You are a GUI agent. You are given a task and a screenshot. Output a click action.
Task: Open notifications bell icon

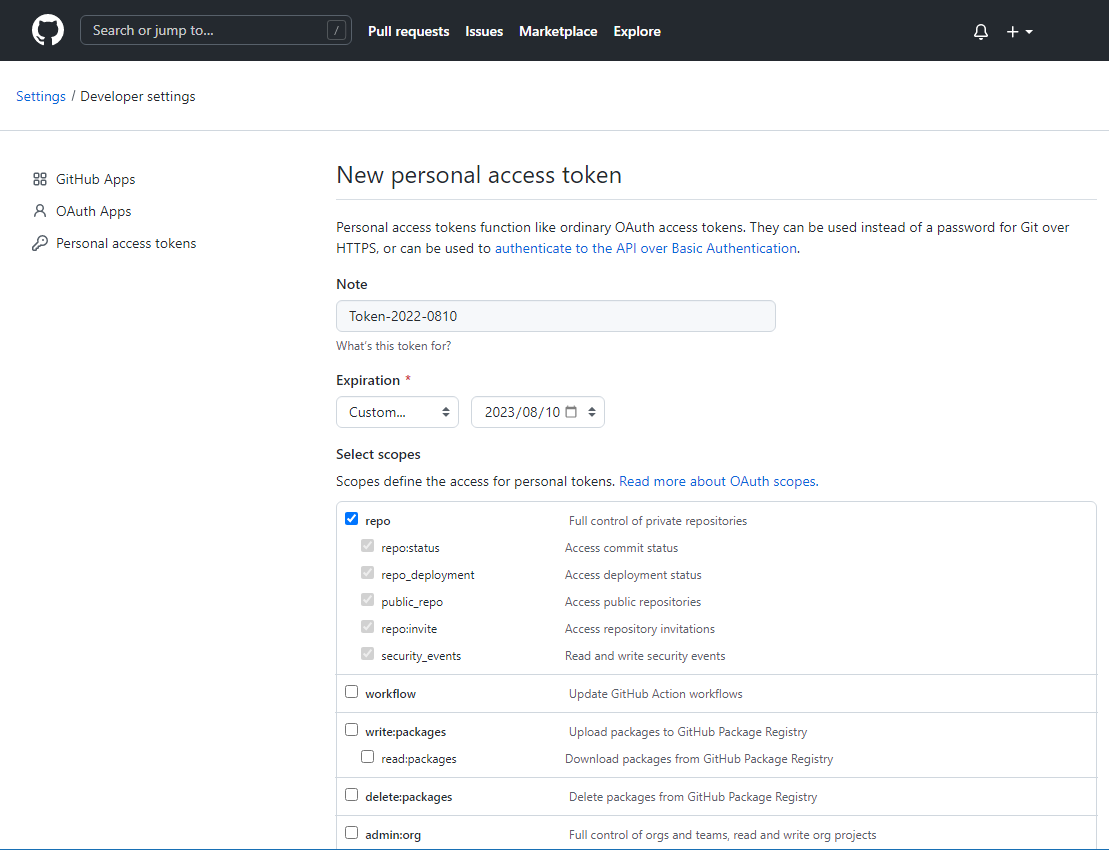(x=980, y=32)
